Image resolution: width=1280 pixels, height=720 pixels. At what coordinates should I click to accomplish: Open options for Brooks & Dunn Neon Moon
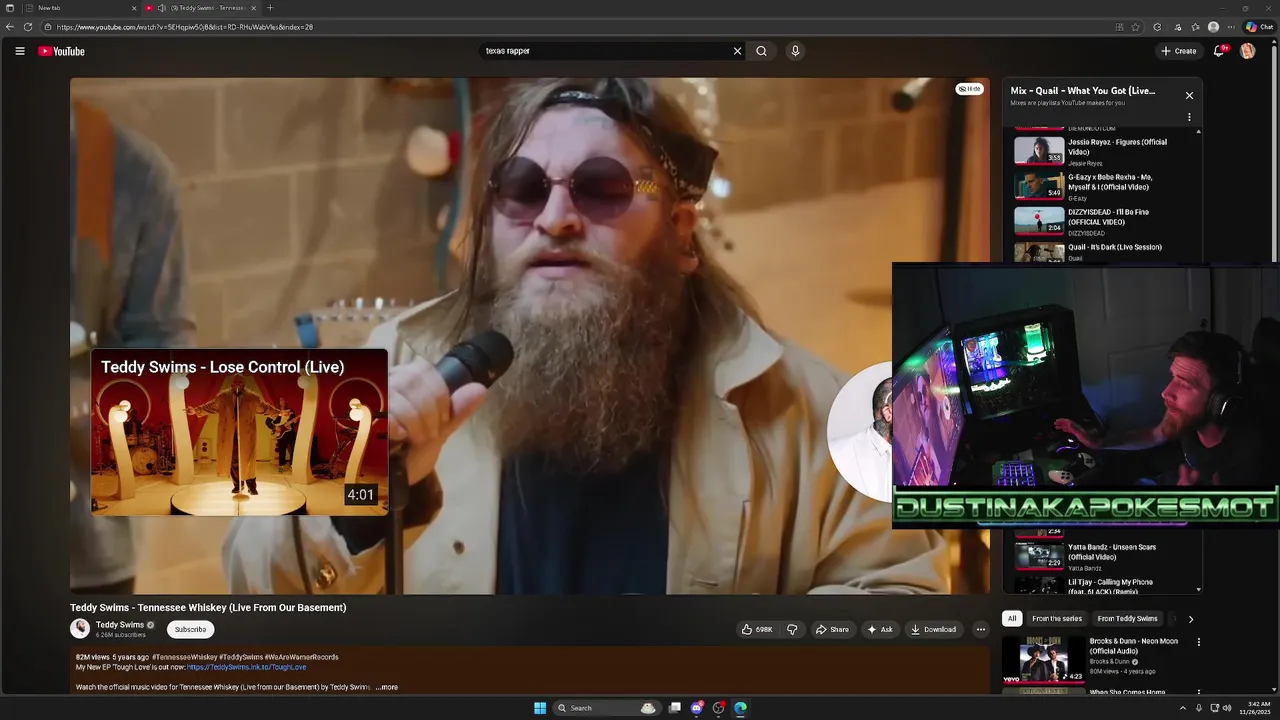pyautogui.click(x=1198, y=642)
